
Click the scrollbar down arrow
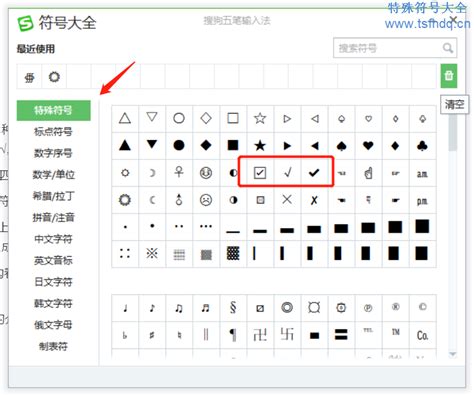tap(452, 354)
